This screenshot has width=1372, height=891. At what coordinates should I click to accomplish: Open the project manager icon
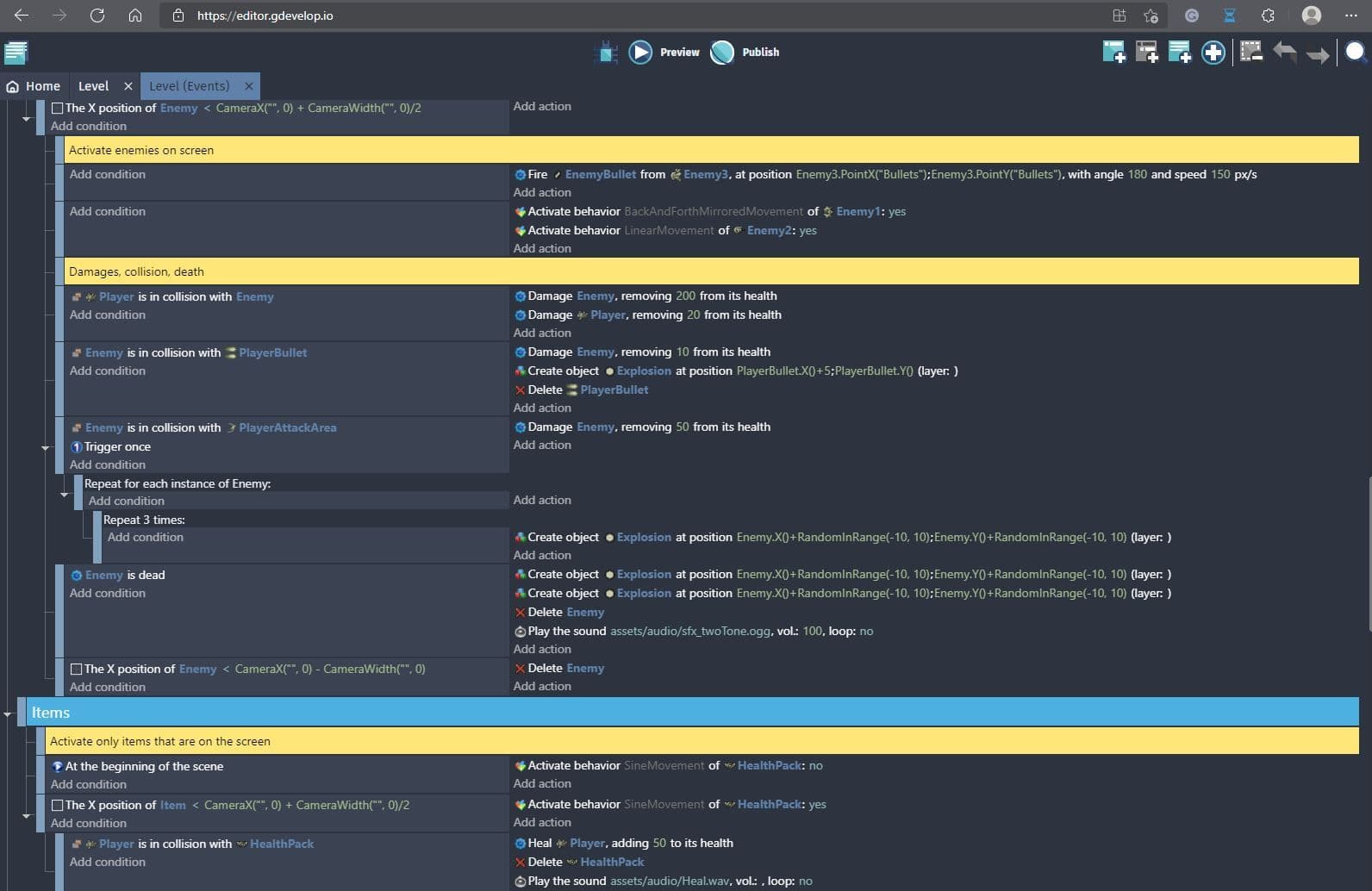16,53
